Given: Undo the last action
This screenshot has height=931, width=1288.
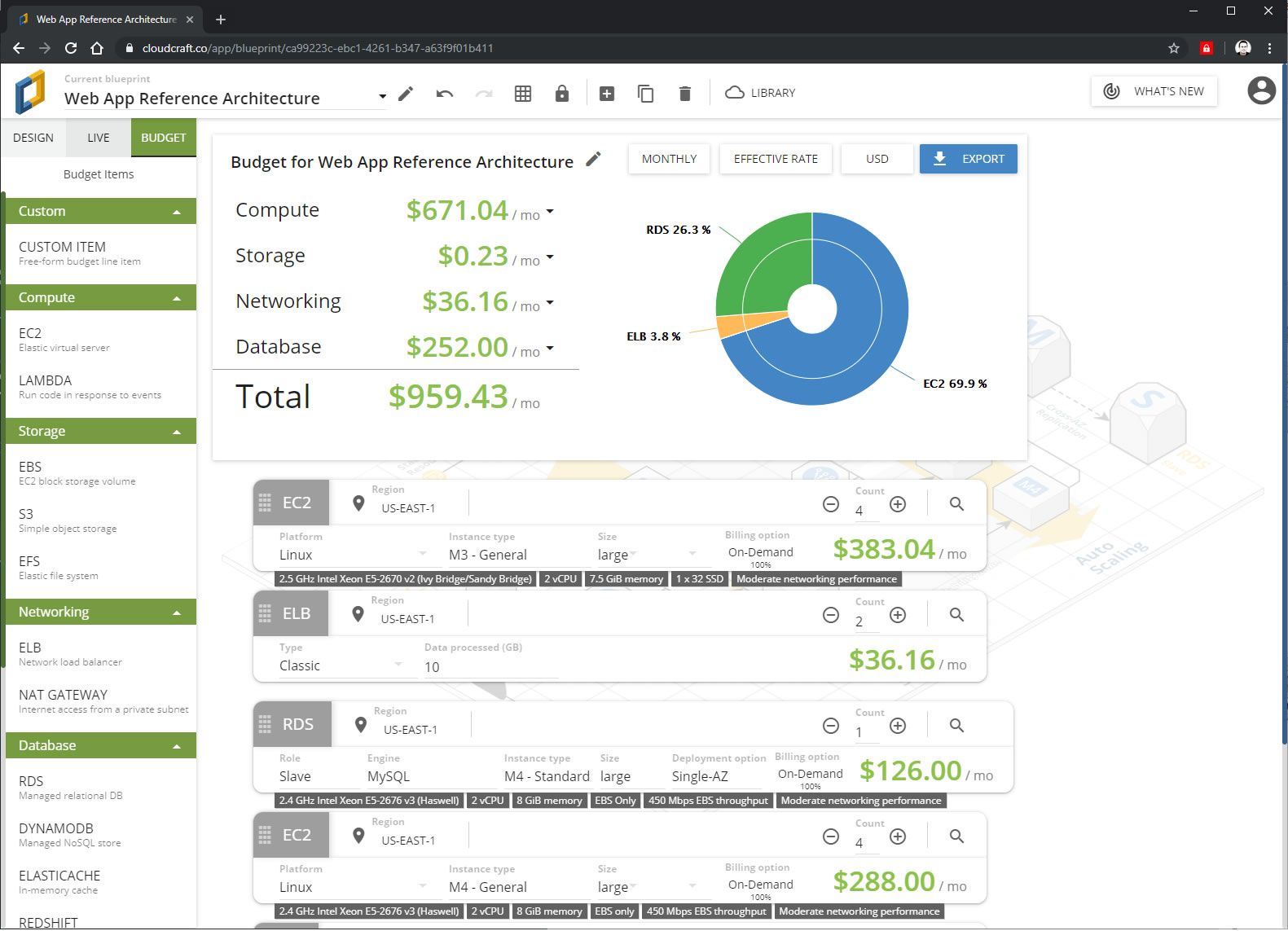Looking at the screenshot, I should (445, 94).
